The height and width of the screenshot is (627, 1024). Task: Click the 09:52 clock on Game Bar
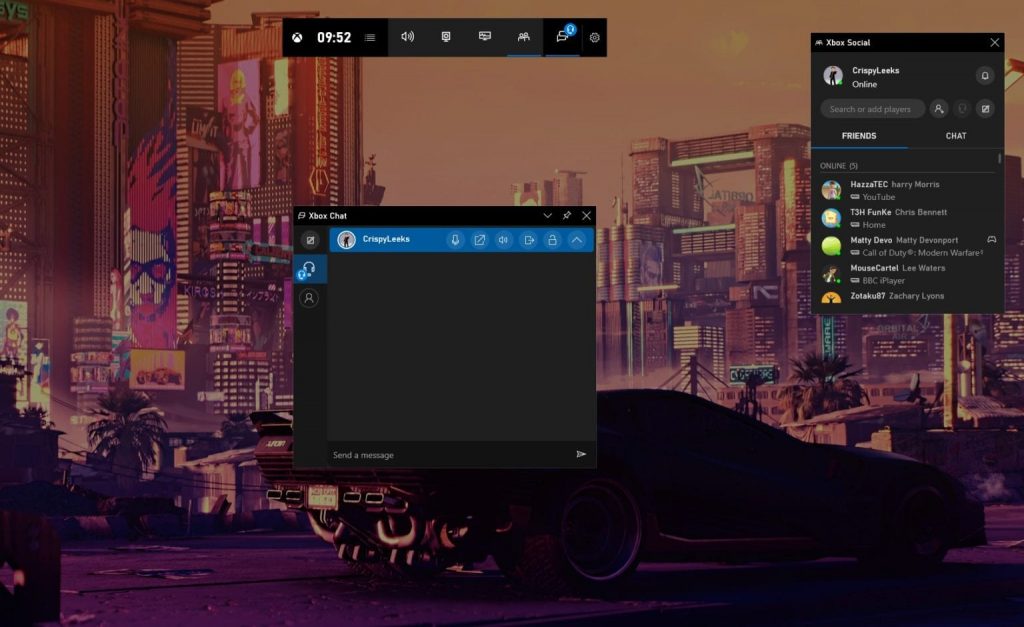tap(334, 37)
